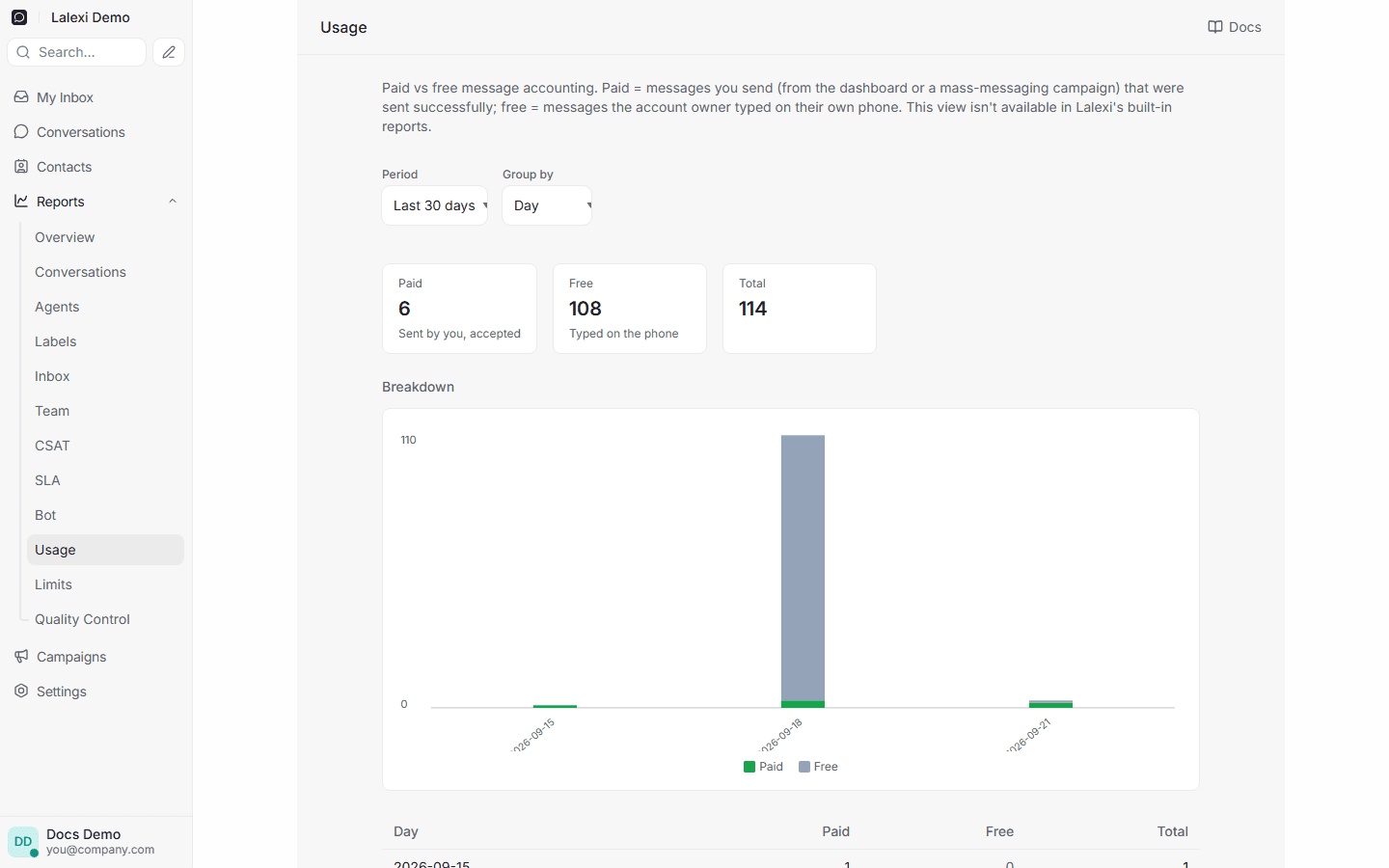
Task: Click the Free summary card showing 108
Action: pos(630,309)
